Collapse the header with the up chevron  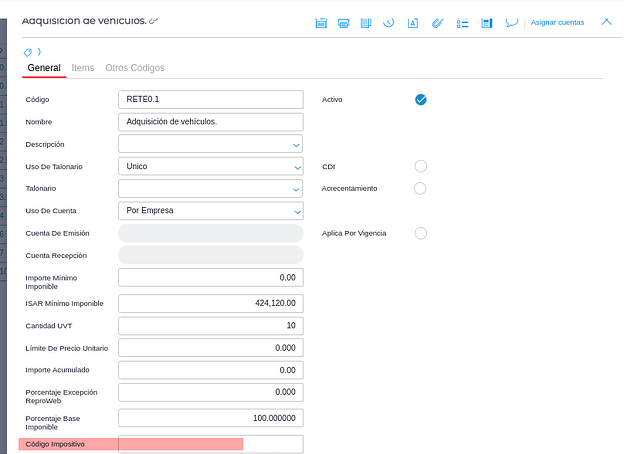pyautogui.click(x=606, y=21)
